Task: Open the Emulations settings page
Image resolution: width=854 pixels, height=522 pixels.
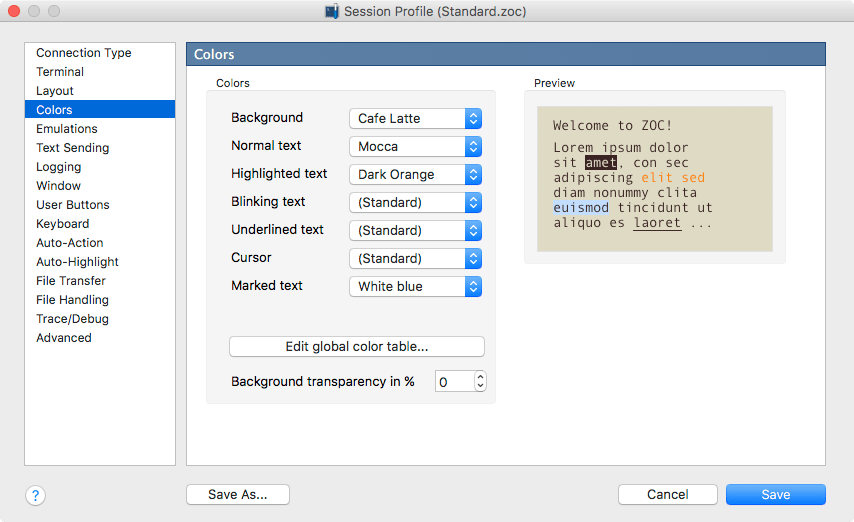Action: coord(100,129)
